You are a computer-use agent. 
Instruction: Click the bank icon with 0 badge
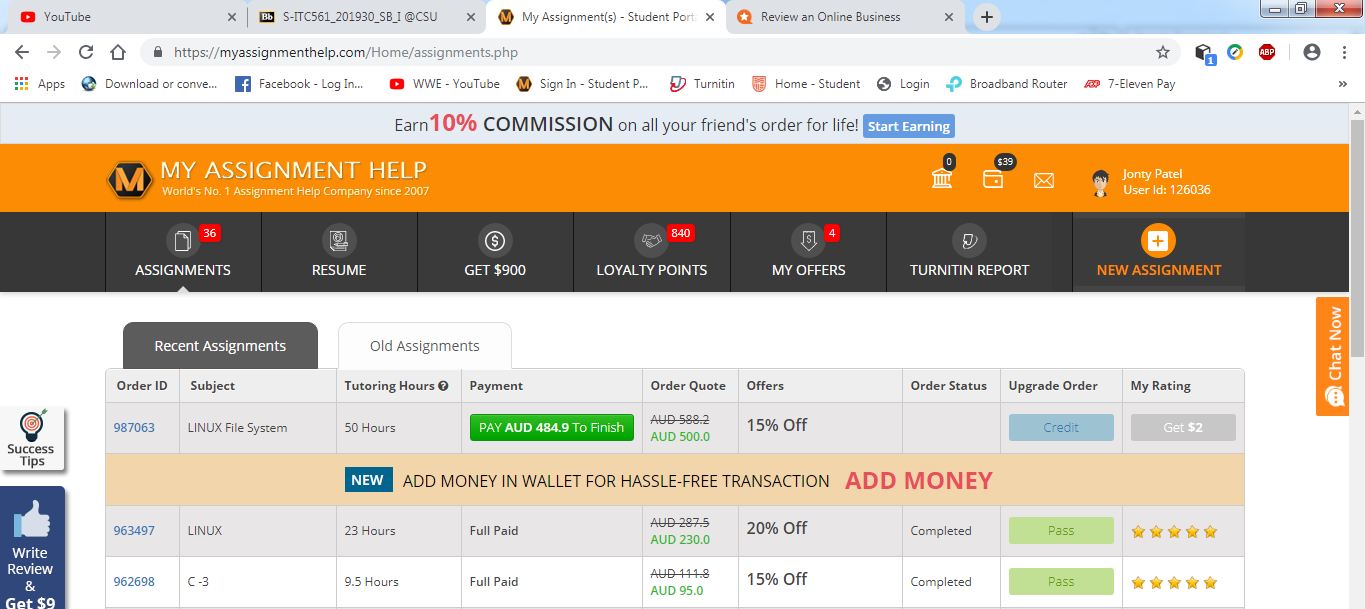(942, 178)
